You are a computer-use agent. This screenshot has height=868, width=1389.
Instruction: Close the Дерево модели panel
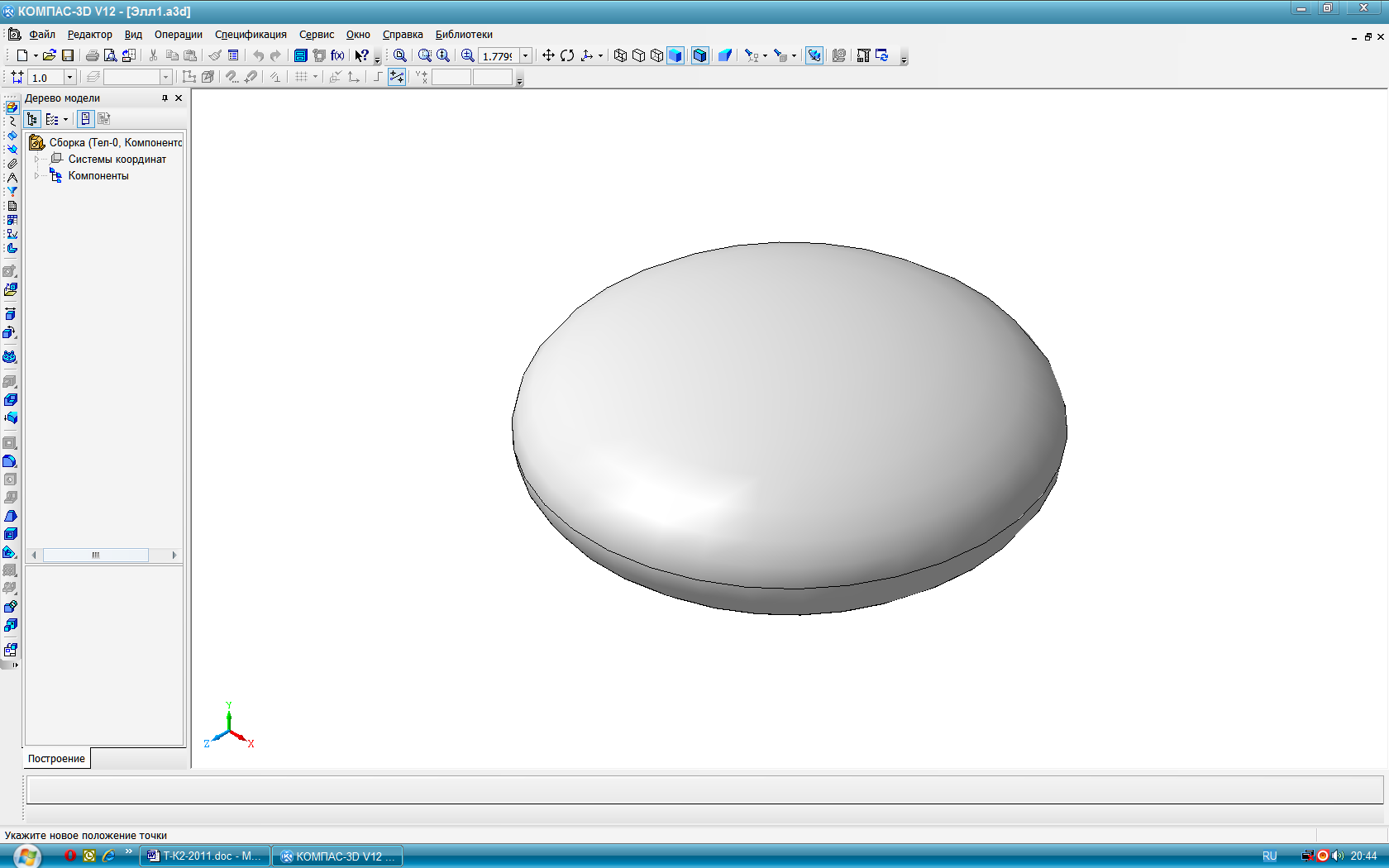(179, 98)
